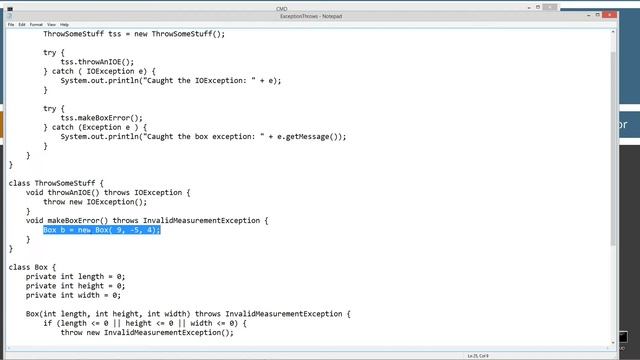The height and width of the screenshot is (360, 640).
Task: Click the Notepad icon in title bar
Action: tap(10, 16)
